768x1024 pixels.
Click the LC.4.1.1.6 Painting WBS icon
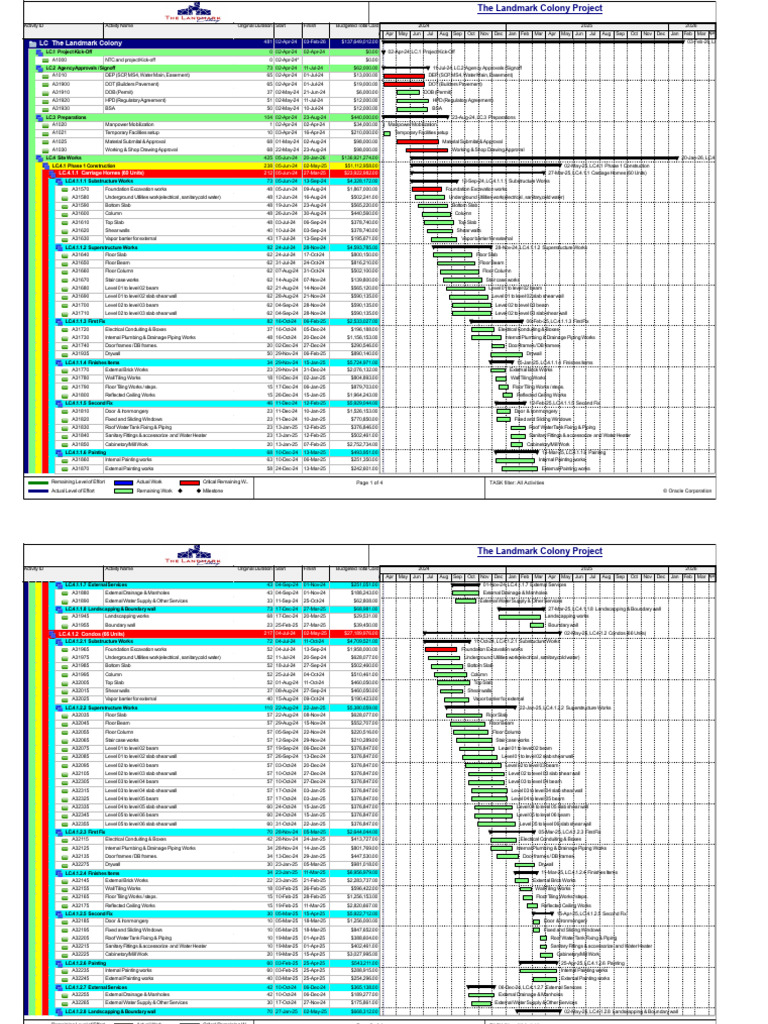[59, 452]
